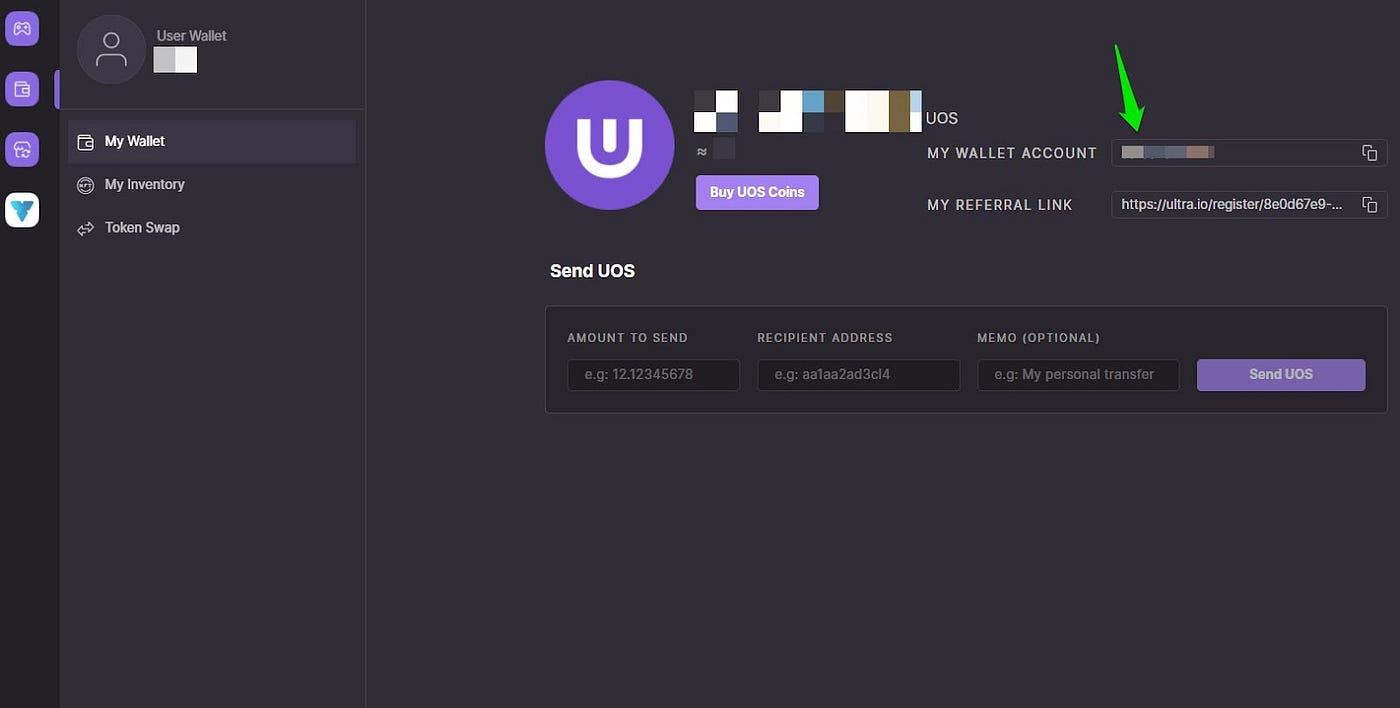1400x708 pixels.
Task: Launch the blue V app icon
Action: coord(22,210)
